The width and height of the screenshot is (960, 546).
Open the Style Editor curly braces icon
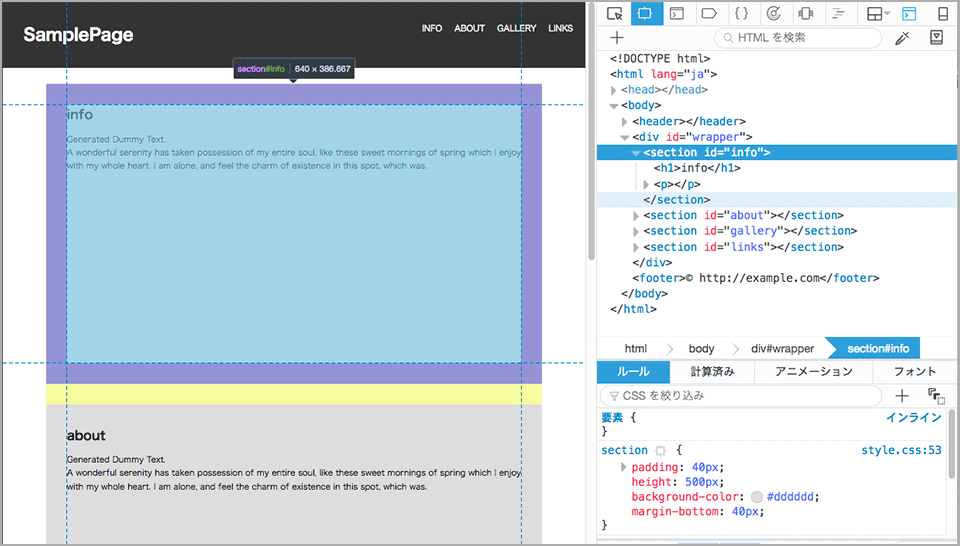(741, 13)
